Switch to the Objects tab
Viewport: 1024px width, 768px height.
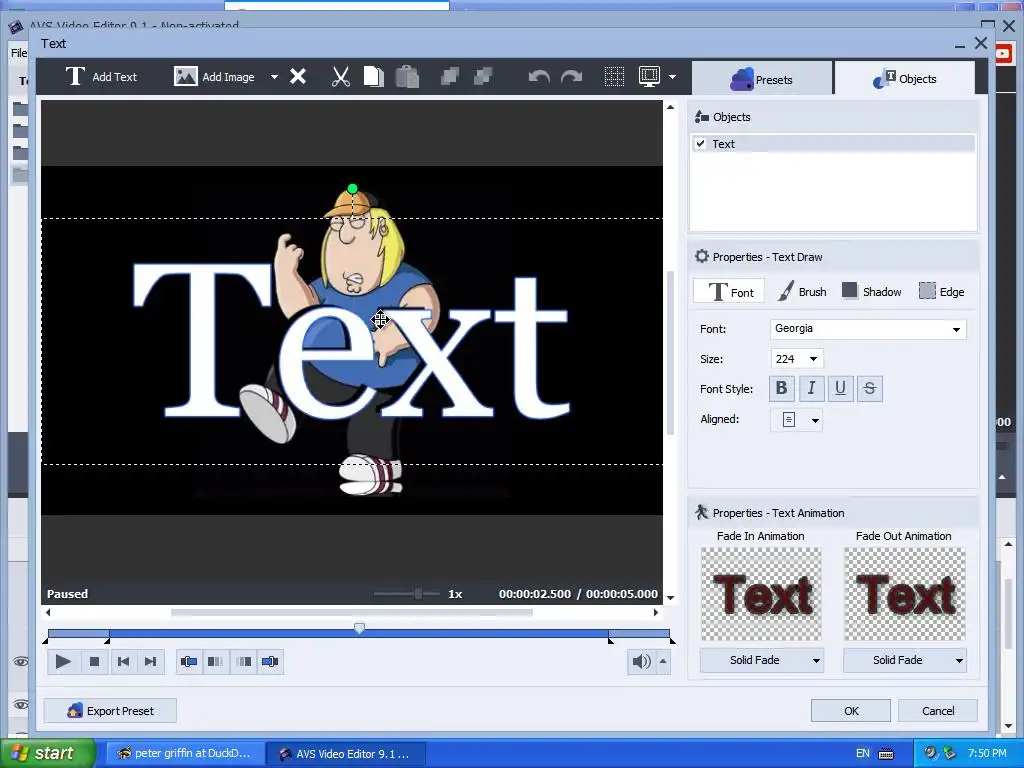tap(904, 79)
